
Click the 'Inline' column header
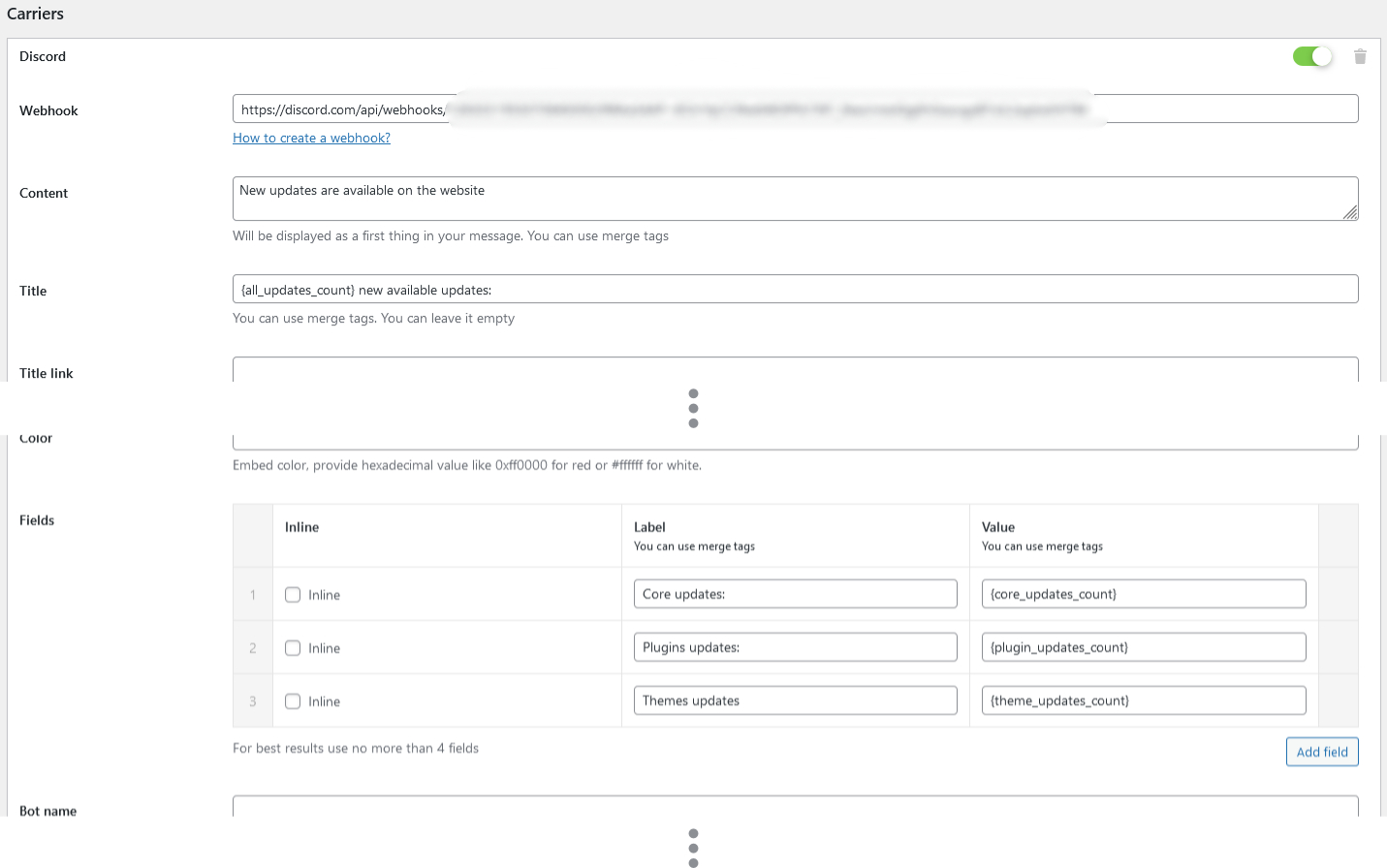[x=301, y=527]
